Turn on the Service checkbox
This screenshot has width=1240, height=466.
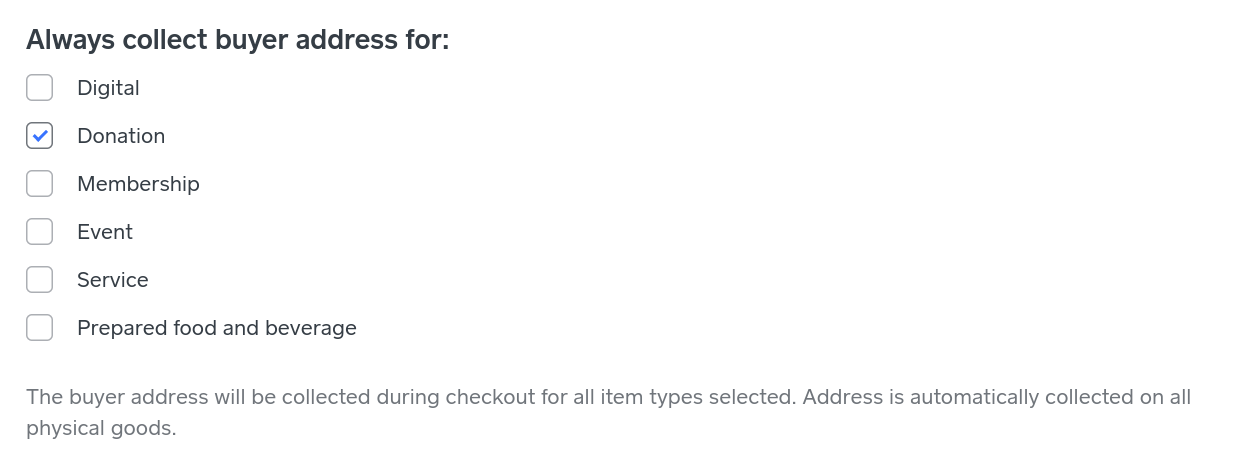tap(39, 280)
